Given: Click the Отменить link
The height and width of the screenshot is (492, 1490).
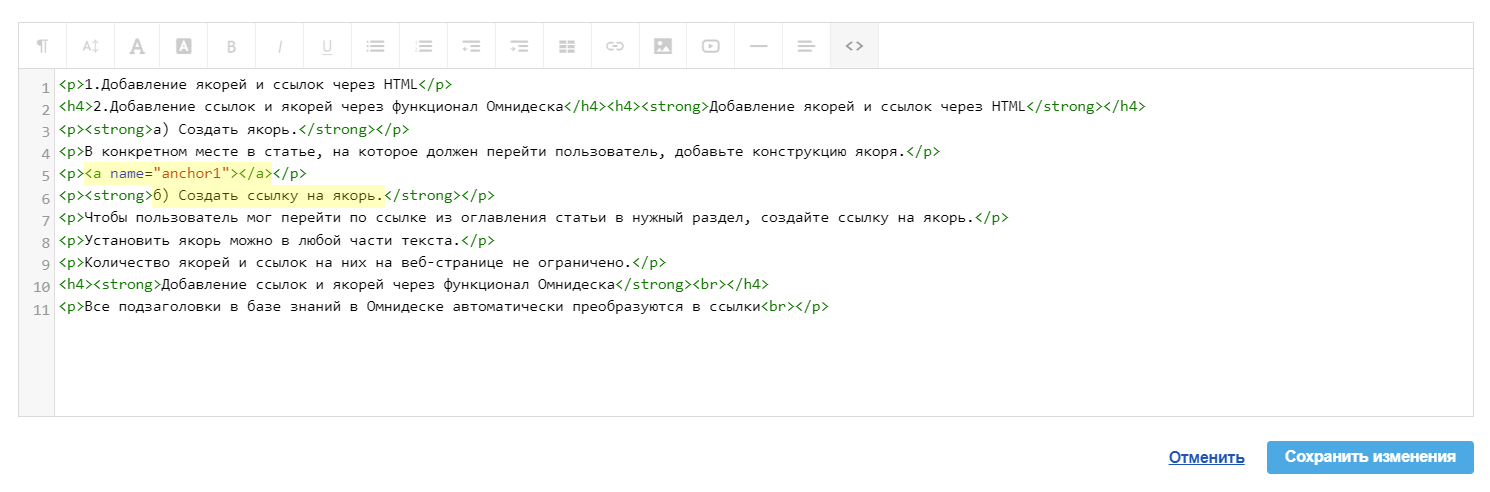Looking at the screenshot, I should point(1207,457).
